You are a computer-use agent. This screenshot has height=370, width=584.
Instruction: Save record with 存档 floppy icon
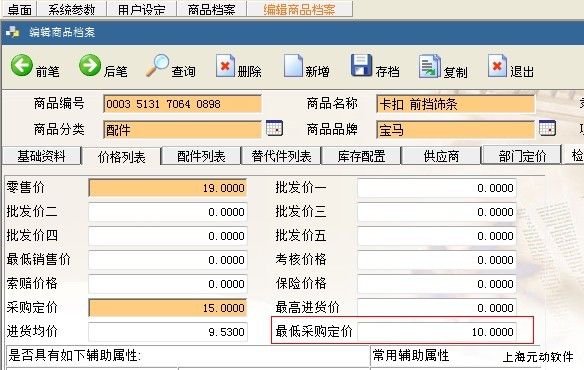point(361,66)
